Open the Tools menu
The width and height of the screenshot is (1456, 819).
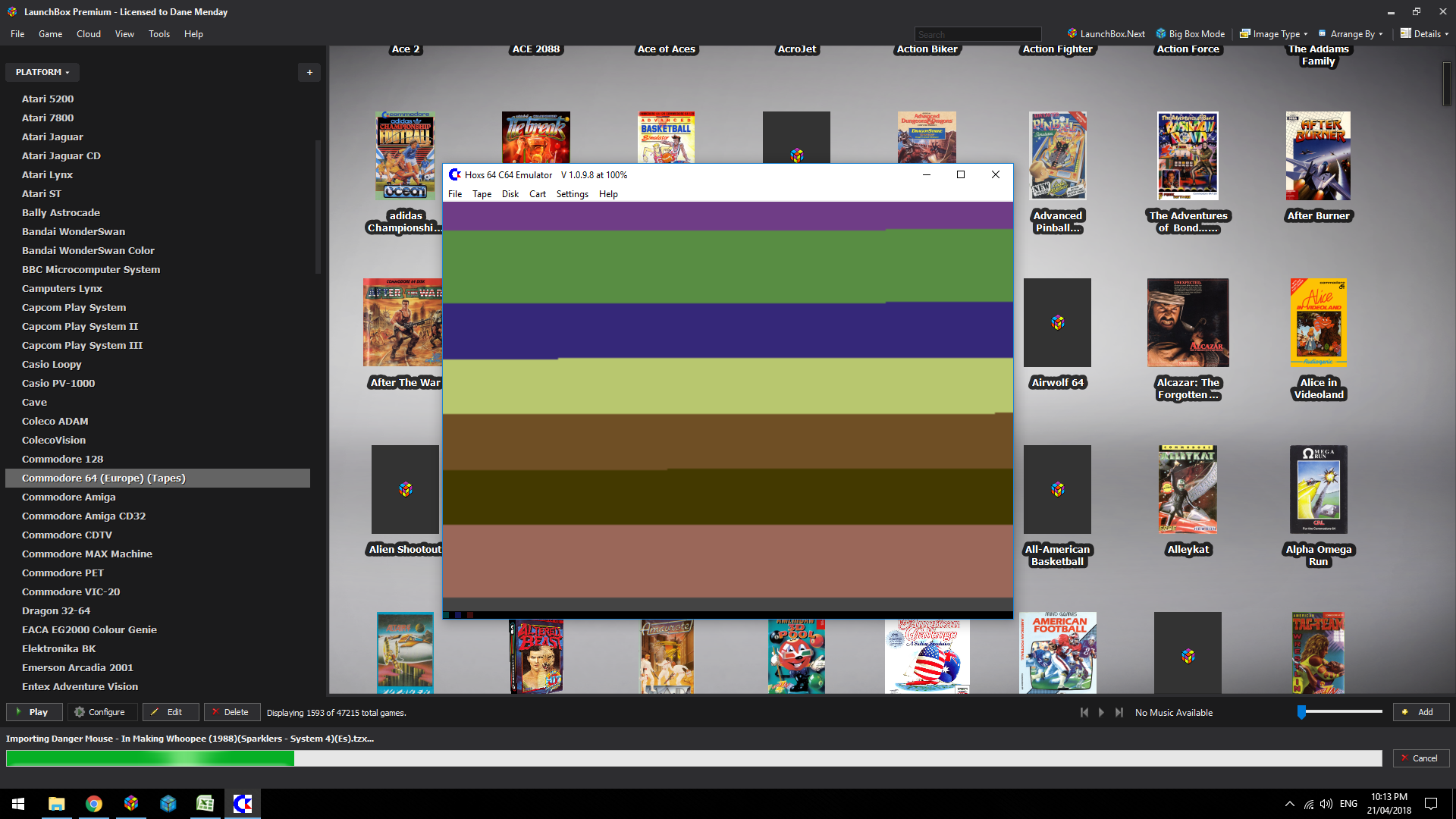coord(159,34)
